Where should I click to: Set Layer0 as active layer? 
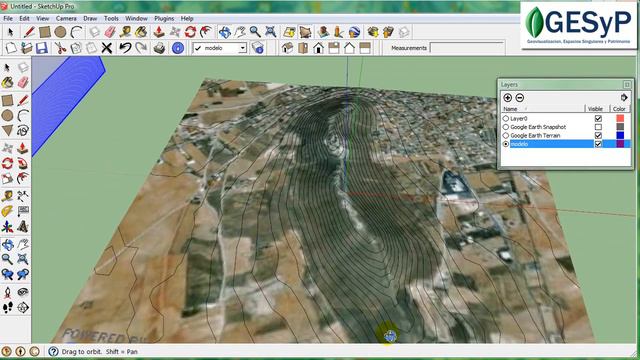coord(506,118)
